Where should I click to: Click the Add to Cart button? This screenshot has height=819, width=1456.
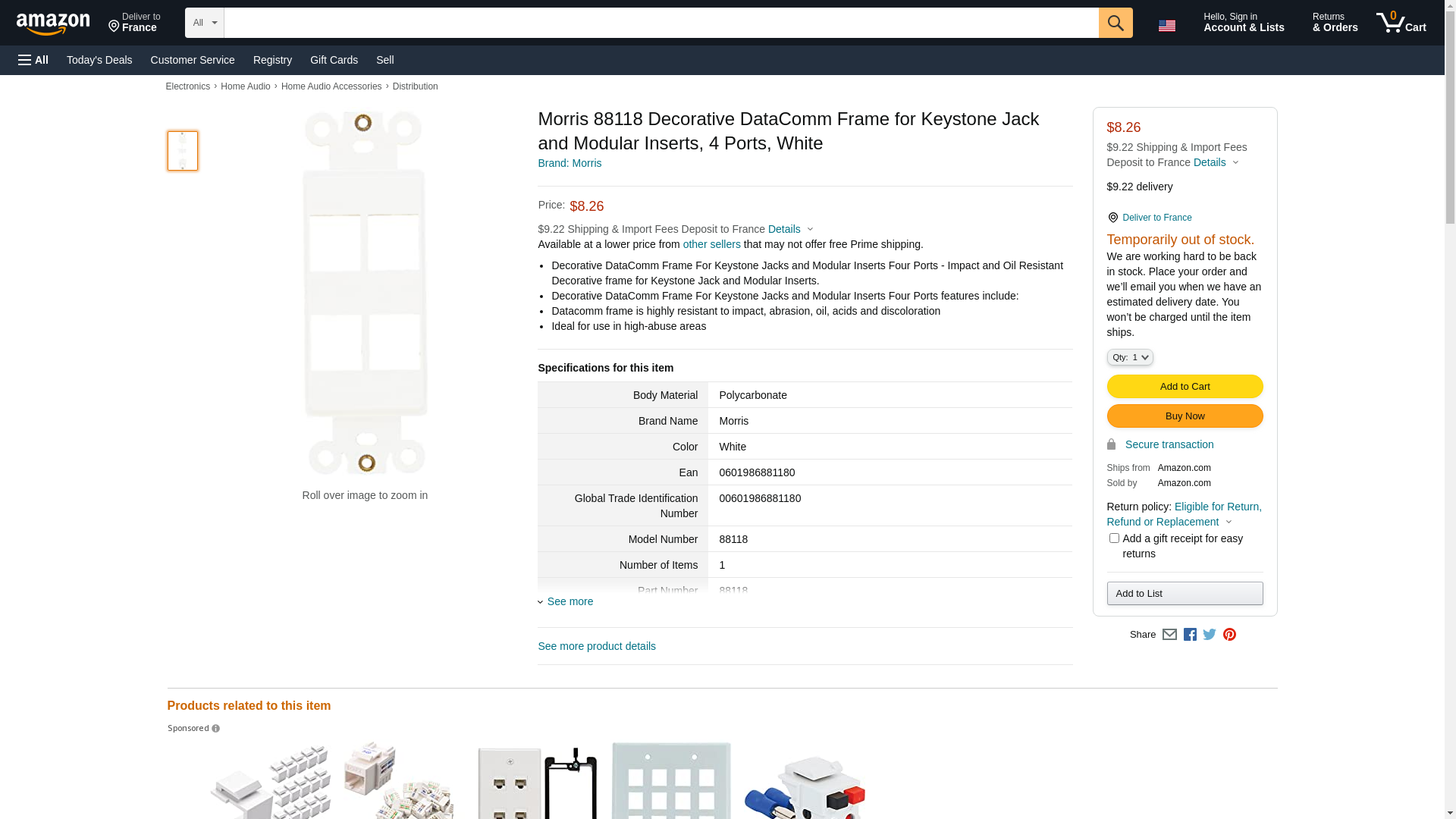pos(1185,387)
